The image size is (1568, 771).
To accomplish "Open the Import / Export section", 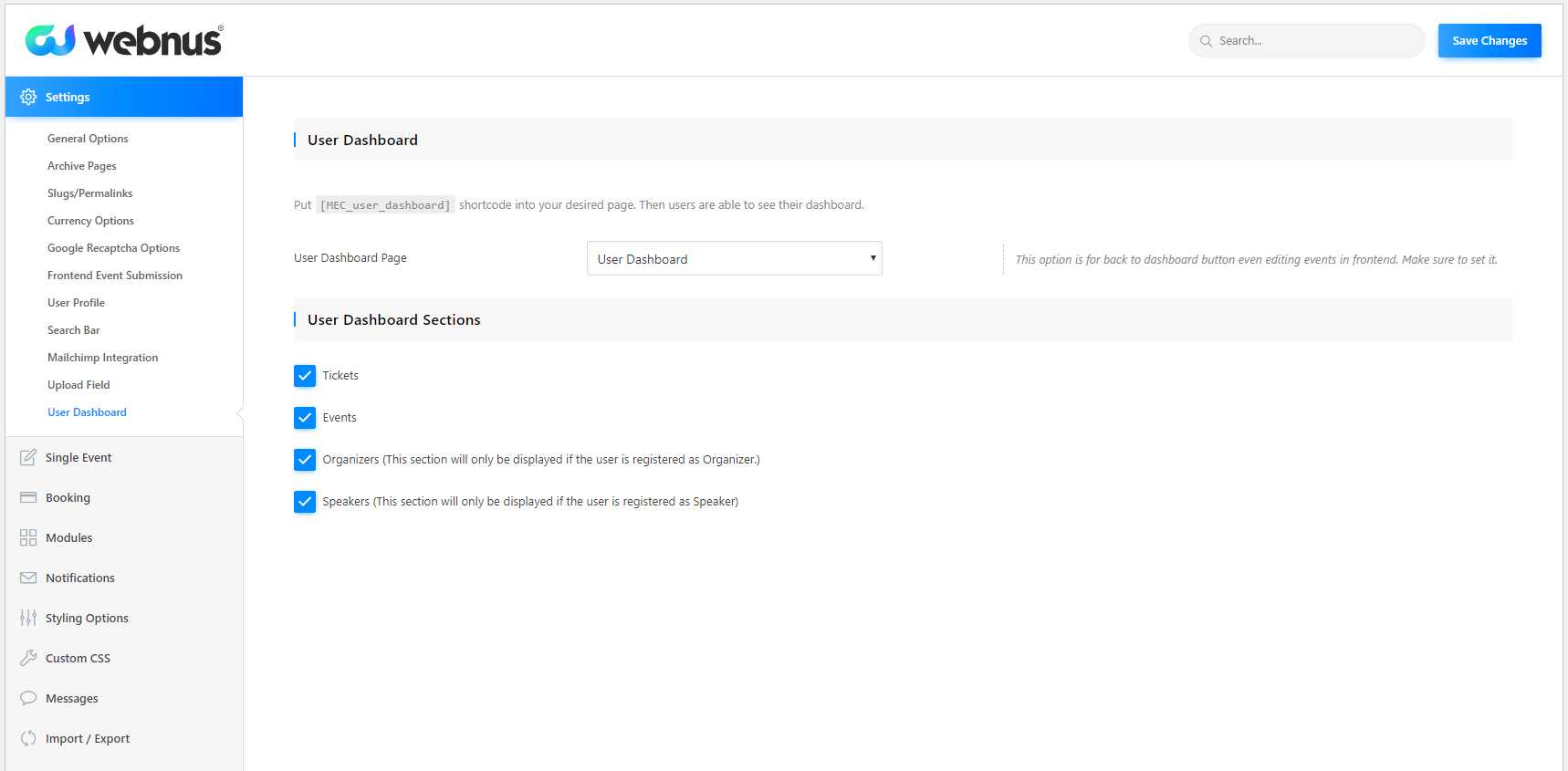I will tap(124, 738).
